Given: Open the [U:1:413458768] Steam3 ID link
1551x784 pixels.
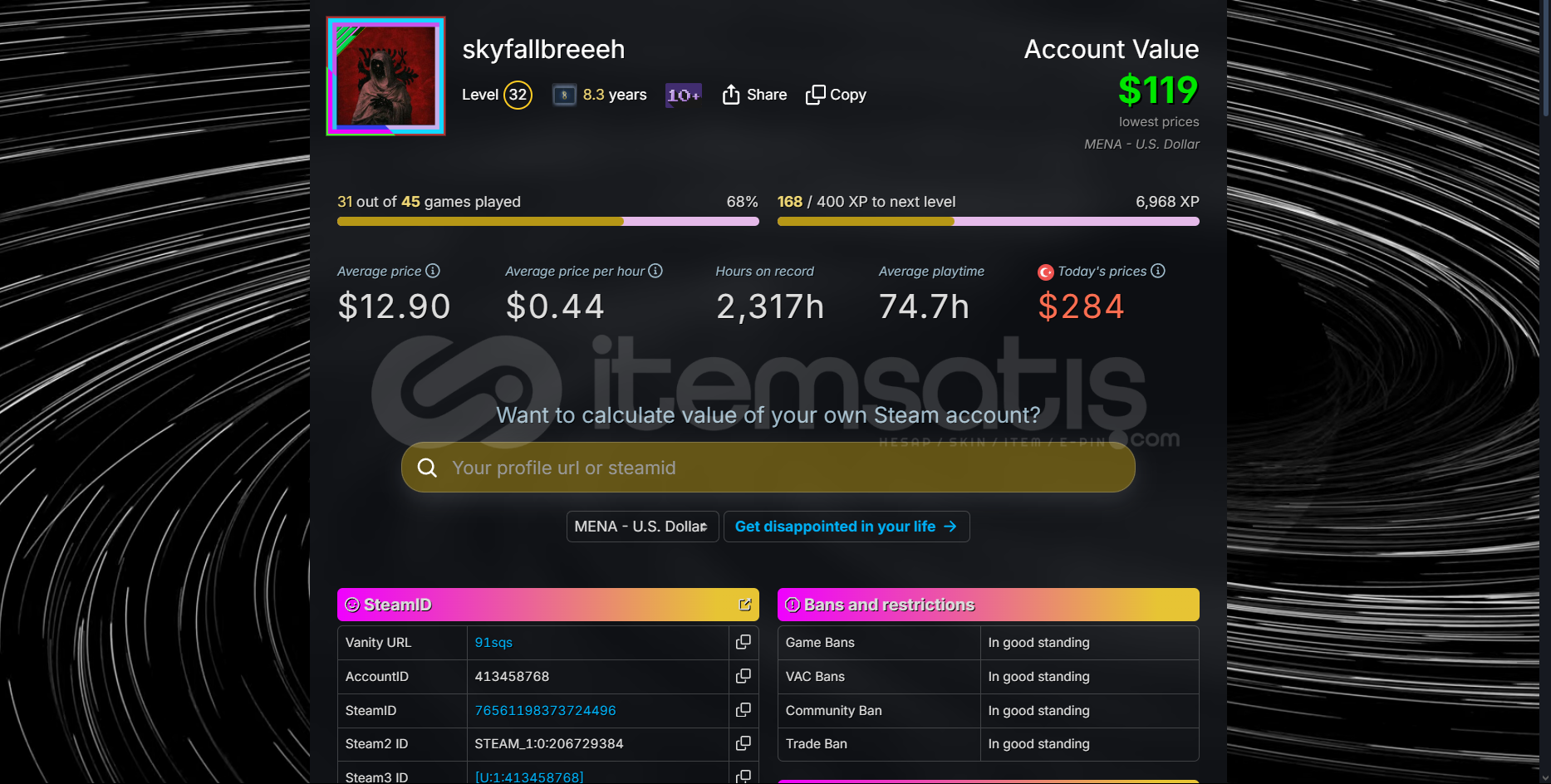Looking at the screenshot, I should point(529,777).
